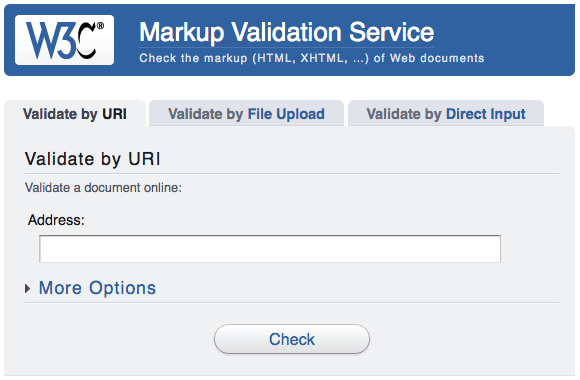
Task: Select the Validate by URI tab
Action: [75, 114]
